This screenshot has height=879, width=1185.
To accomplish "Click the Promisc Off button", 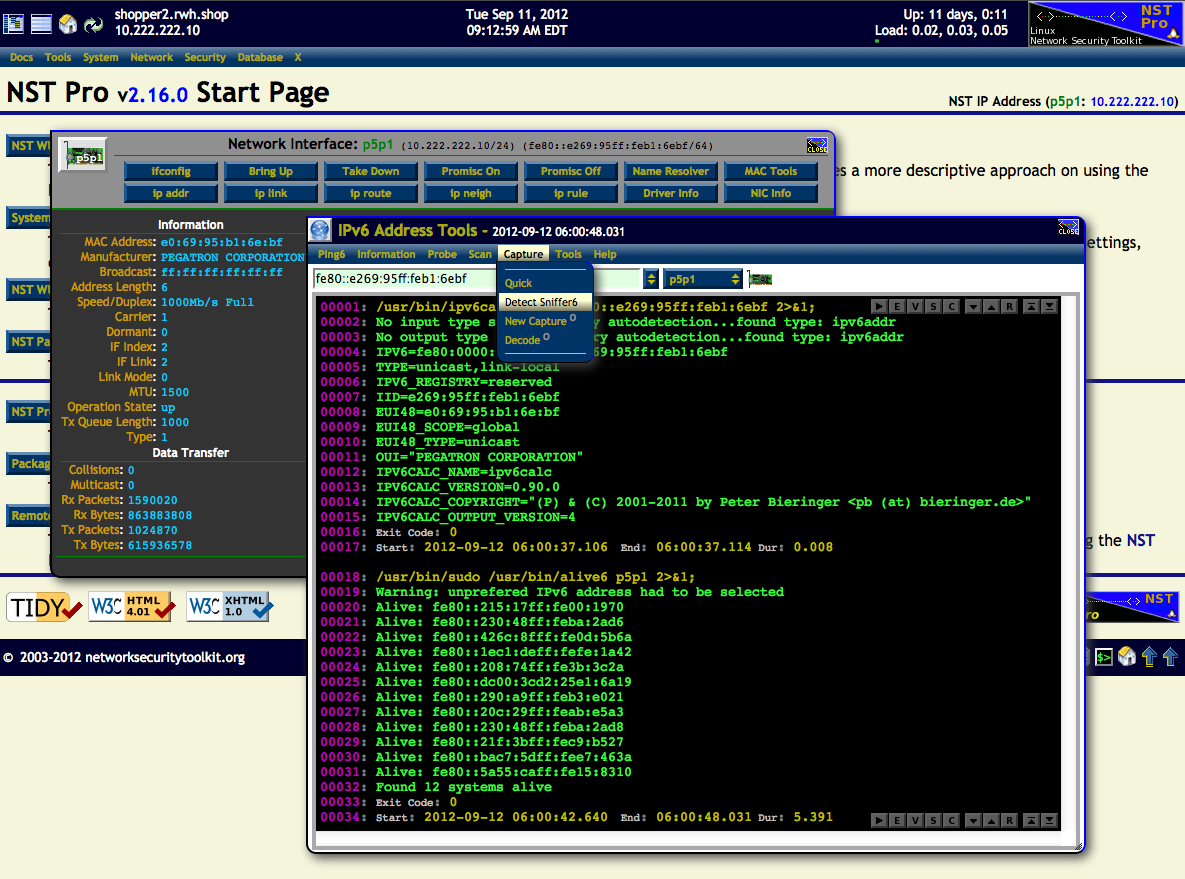I will [571, 172].
